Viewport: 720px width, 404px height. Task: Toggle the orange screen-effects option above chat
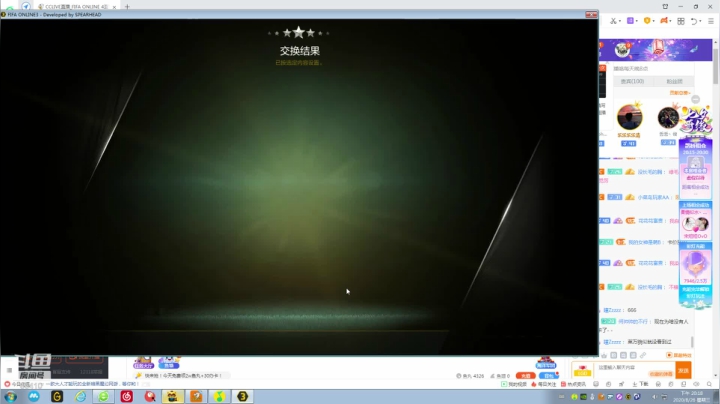click(679, 355)
